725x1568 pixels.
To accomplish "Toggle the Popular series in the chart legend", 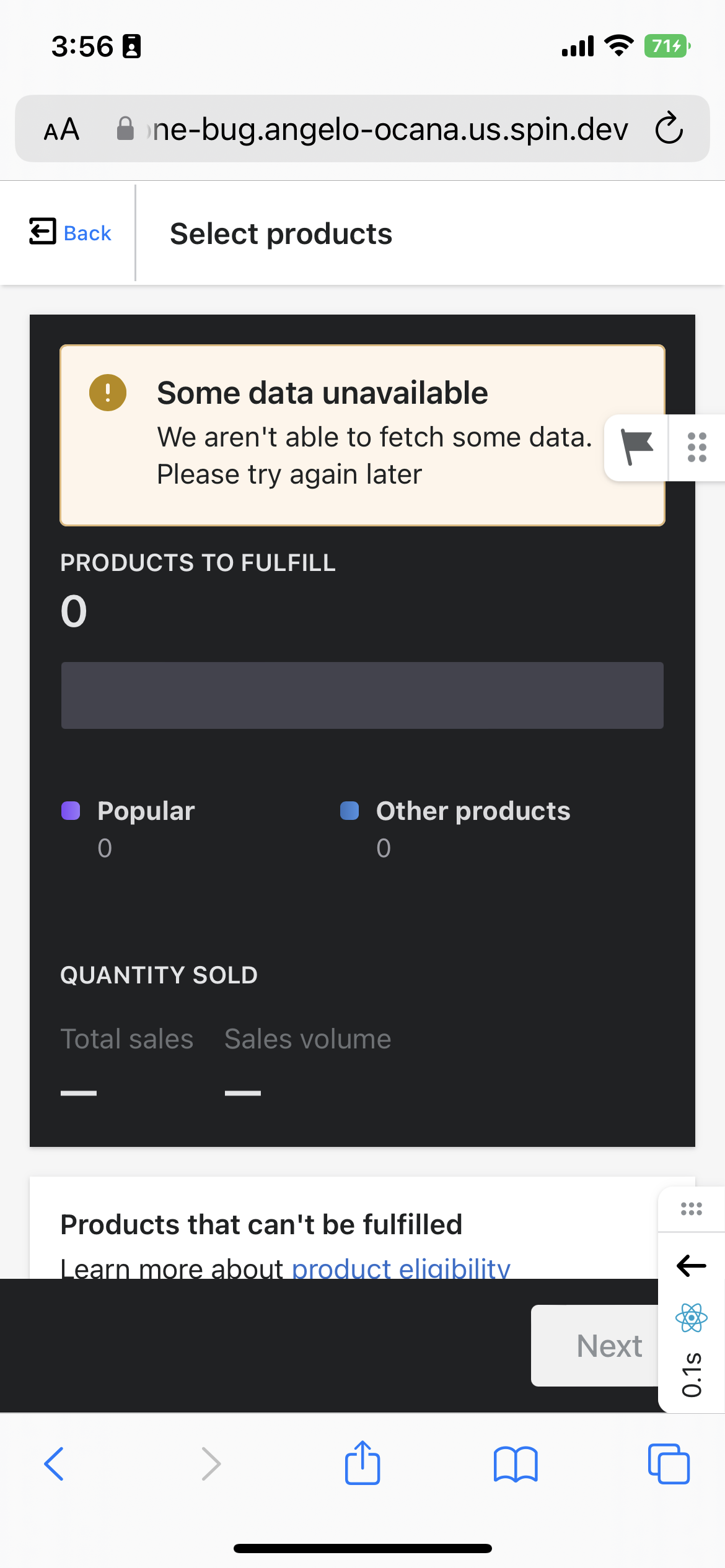I will [146, 810].
